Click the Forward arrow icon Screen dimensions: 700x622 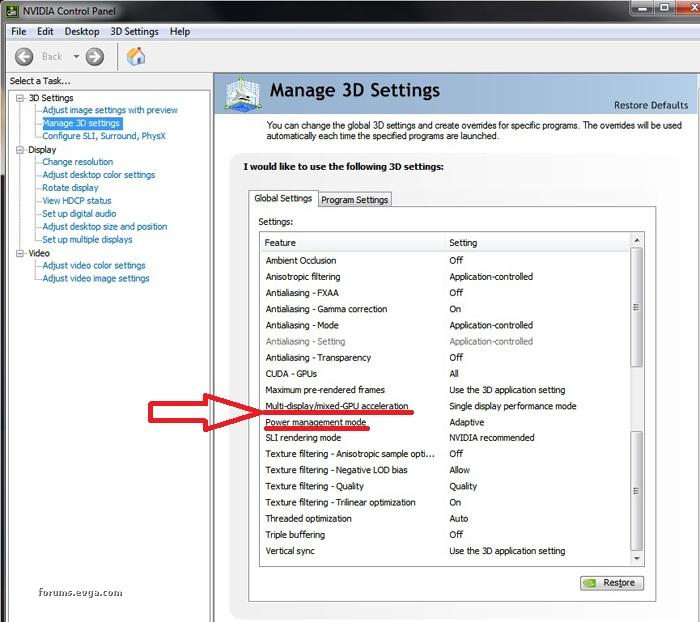click(95, 57)
